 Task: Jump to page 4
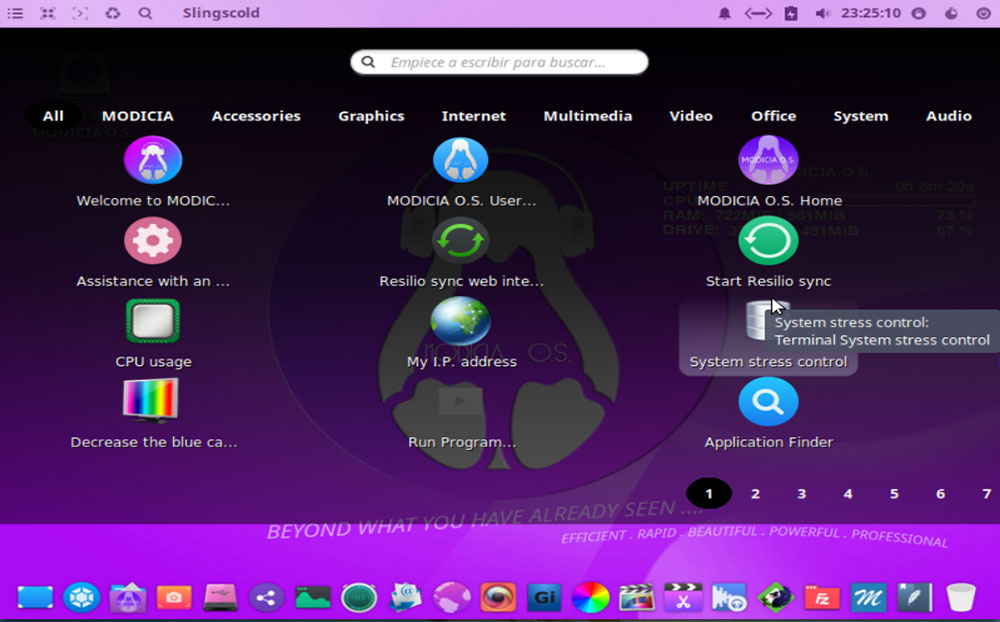[x=848, y=493]
